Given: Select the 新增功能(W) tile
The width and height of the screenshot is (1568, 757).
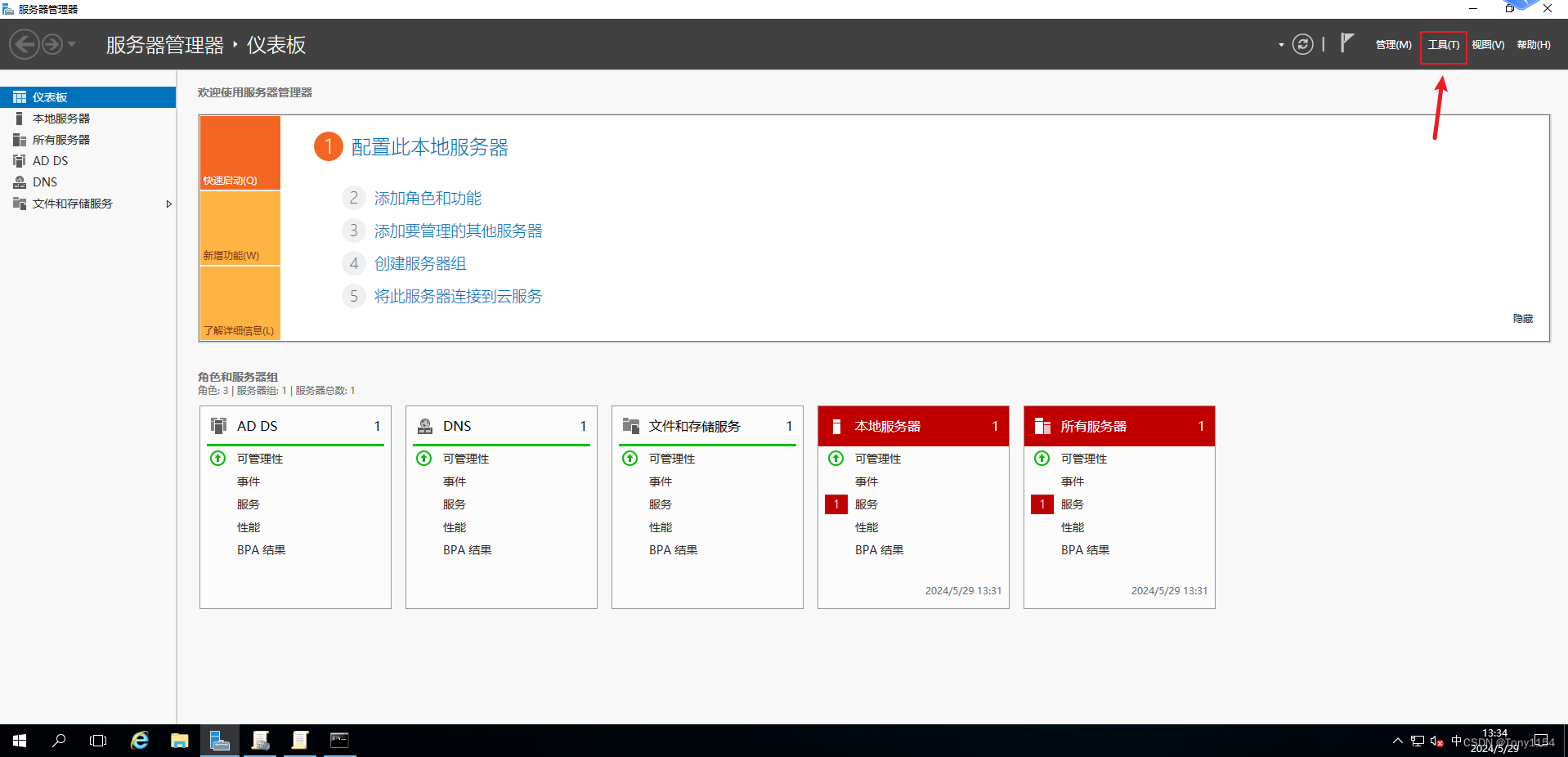Looking at the screenshot, I should pyautogui.click(x=240, y=228).
